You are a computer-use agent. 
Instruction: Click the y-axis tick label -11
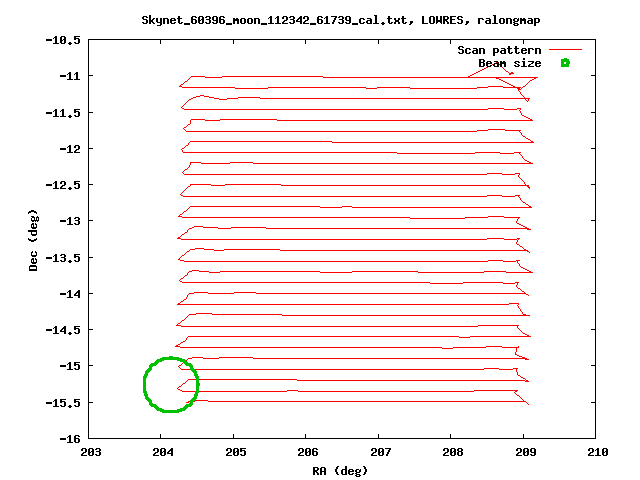[x=70, y=76]
